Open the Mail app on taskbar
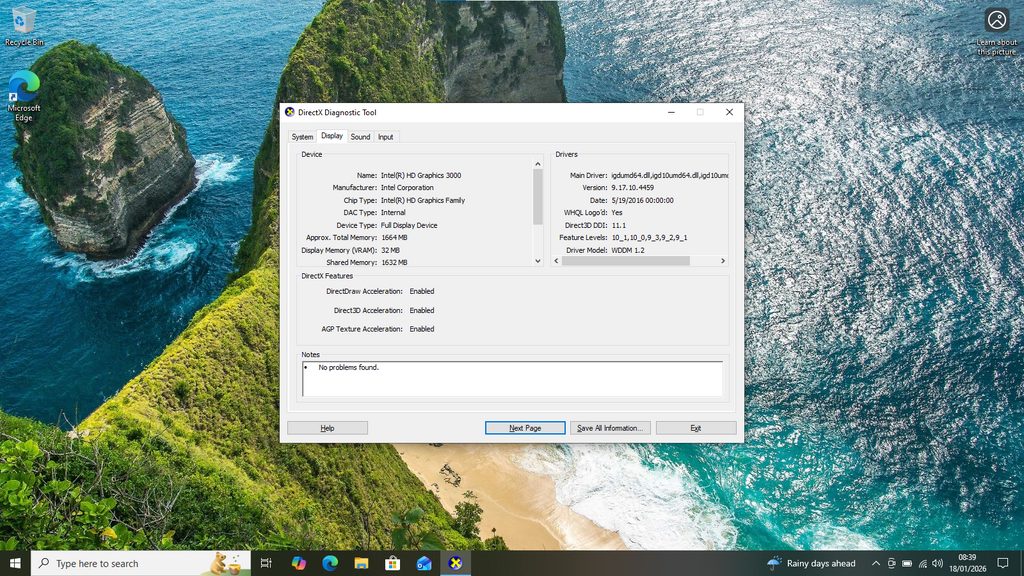The width and height of the screenshot is (1024, 576). pos(424,563)
